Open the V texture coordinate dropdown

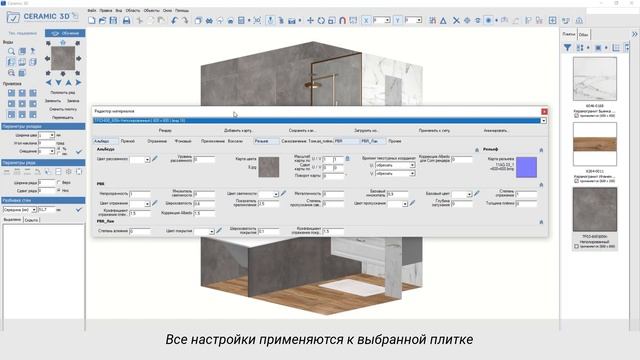[x=412, y=173]
